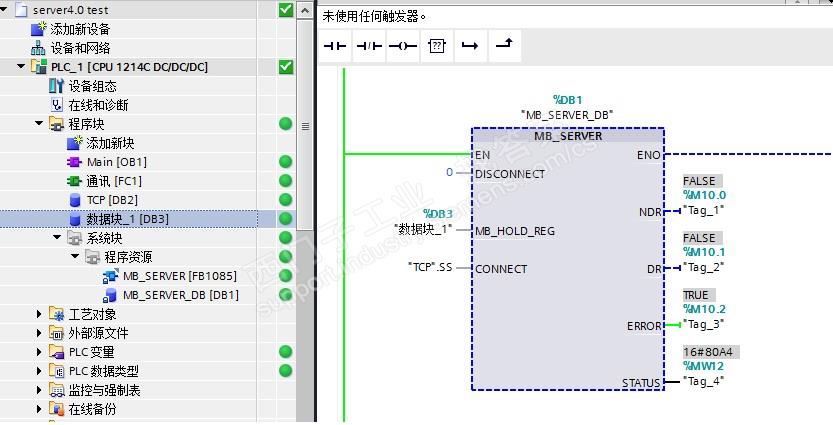833x425 pixels.
Task: Click the "TCP".SS CONNECT operand
Action: (x=430, y=267)
